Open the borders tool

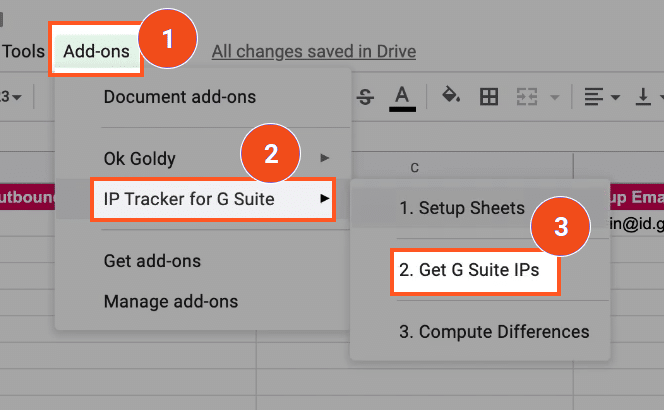click(x=489, y=97)
